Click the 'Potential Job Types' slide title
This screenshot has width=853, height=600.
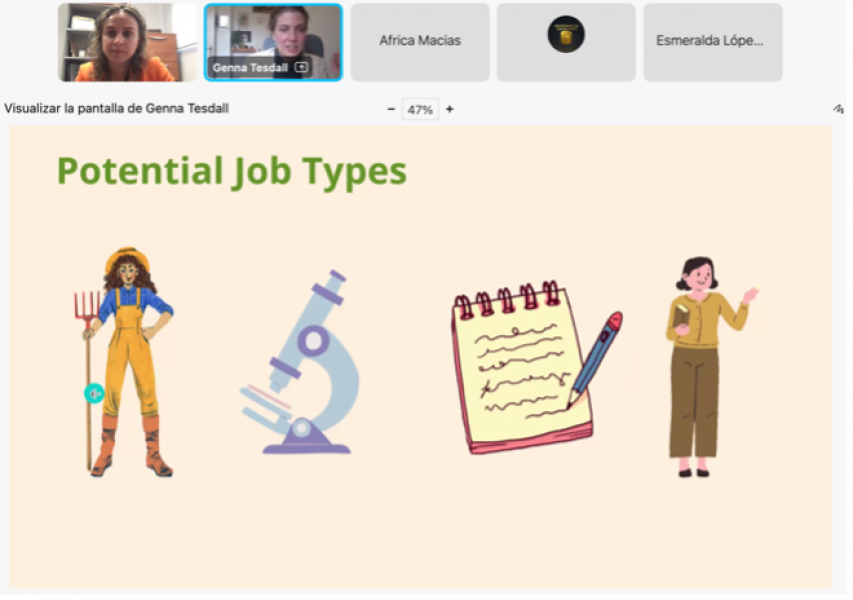tap(231, 171)
